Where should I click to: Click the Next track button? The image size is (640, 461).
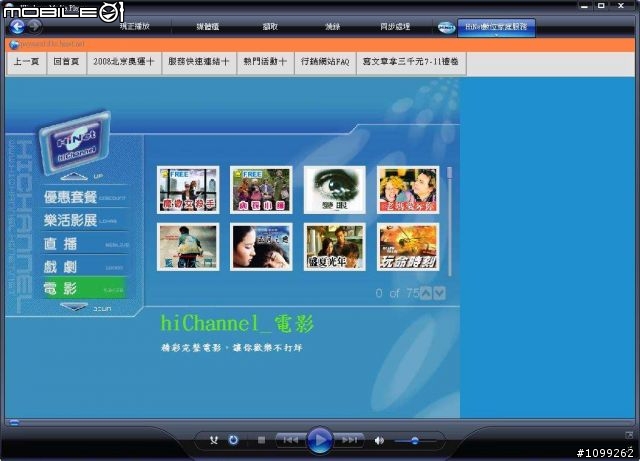click(349, 440)
